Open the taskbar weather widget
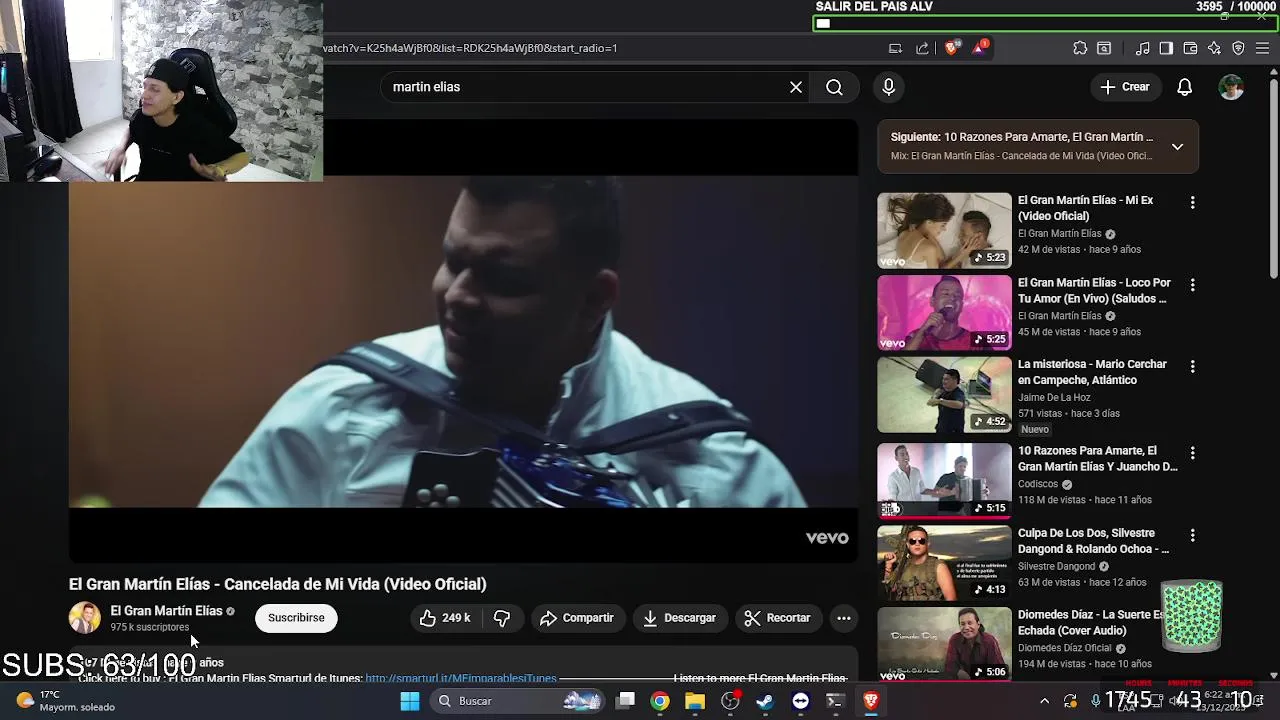The image size is (1280, 720). click(x=66, y=701)
